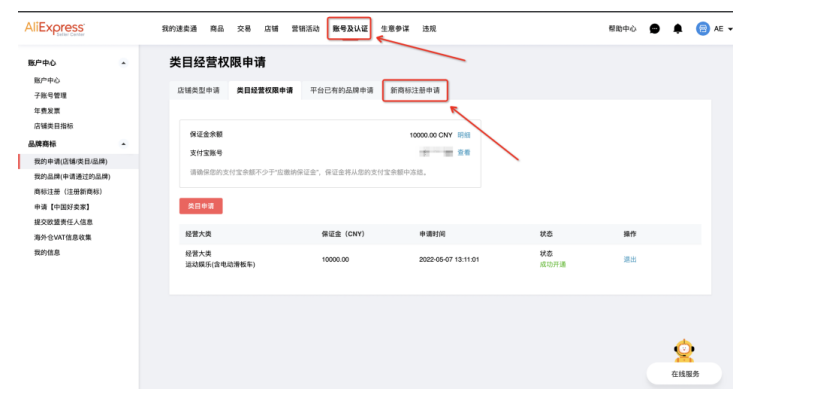Open 店铺类目指标 in the sidebar
830x402 pixels.
[x=53, y=126]
